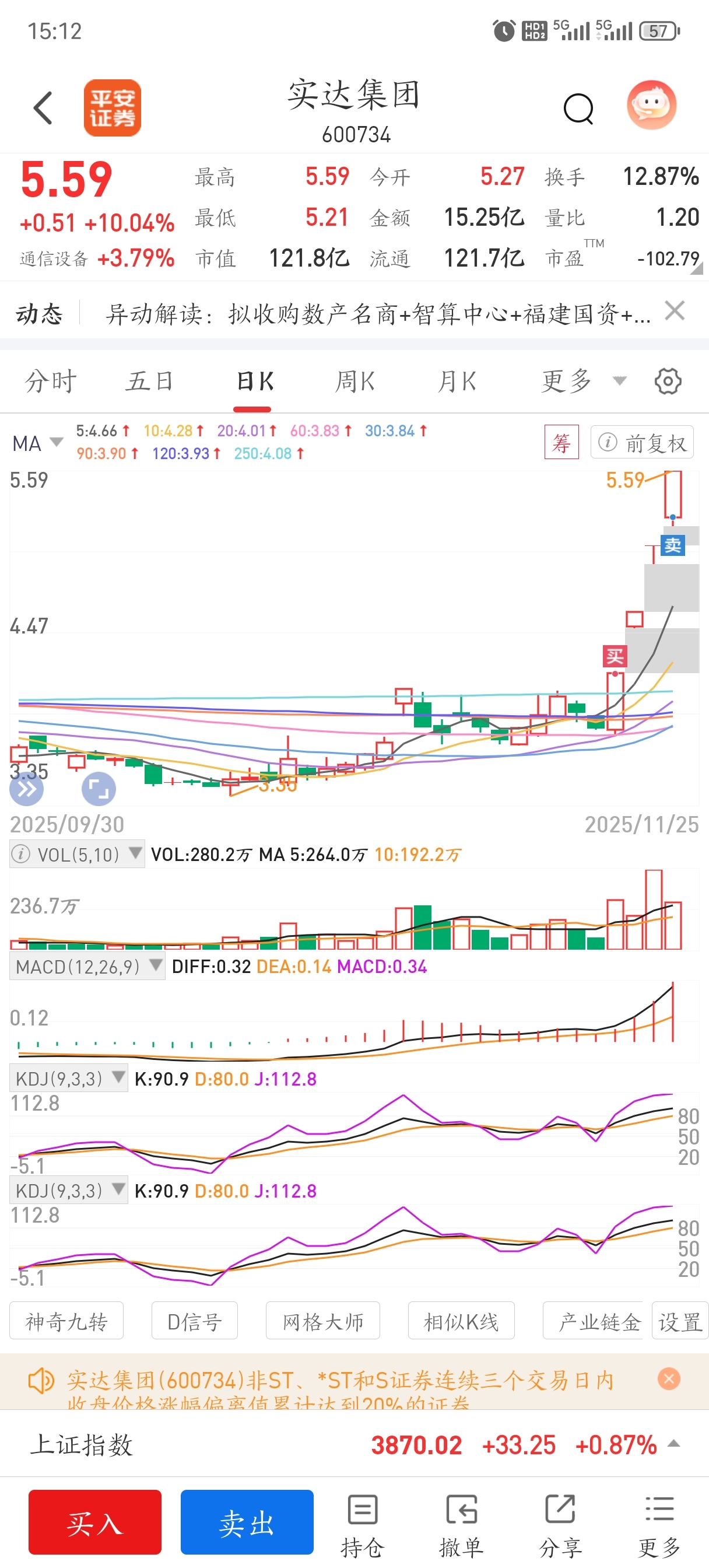Tap the fullscreen expand chart icon
Image resolution: width=709 pixels, height=1568 pixels.
tap(99, 789)
